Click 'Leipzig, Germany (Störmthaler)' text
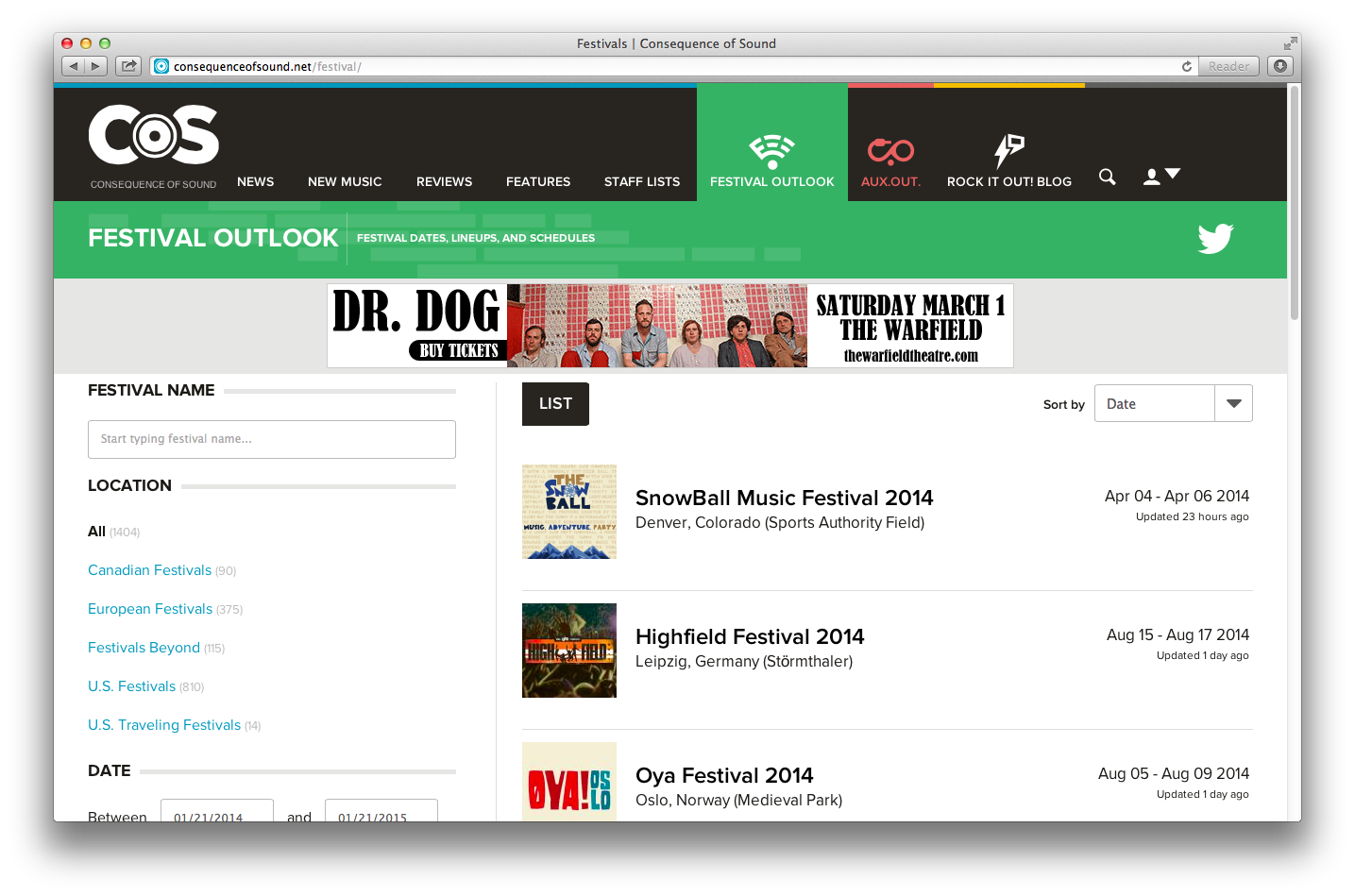The width and height of the screenshot is (1355, 896). (744, 661)
